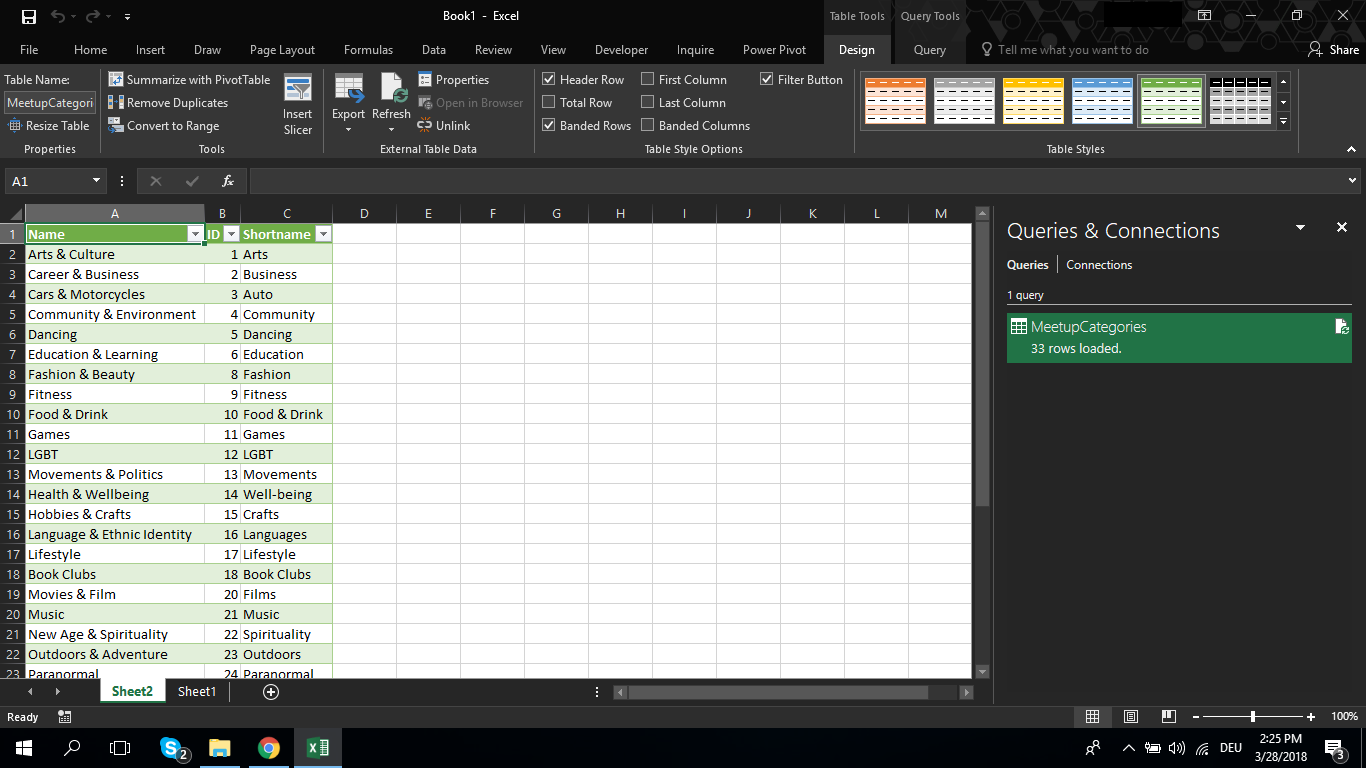Switch to the Query ribbon tab
Screen dimensions: 1366x768
pos(929,49)
